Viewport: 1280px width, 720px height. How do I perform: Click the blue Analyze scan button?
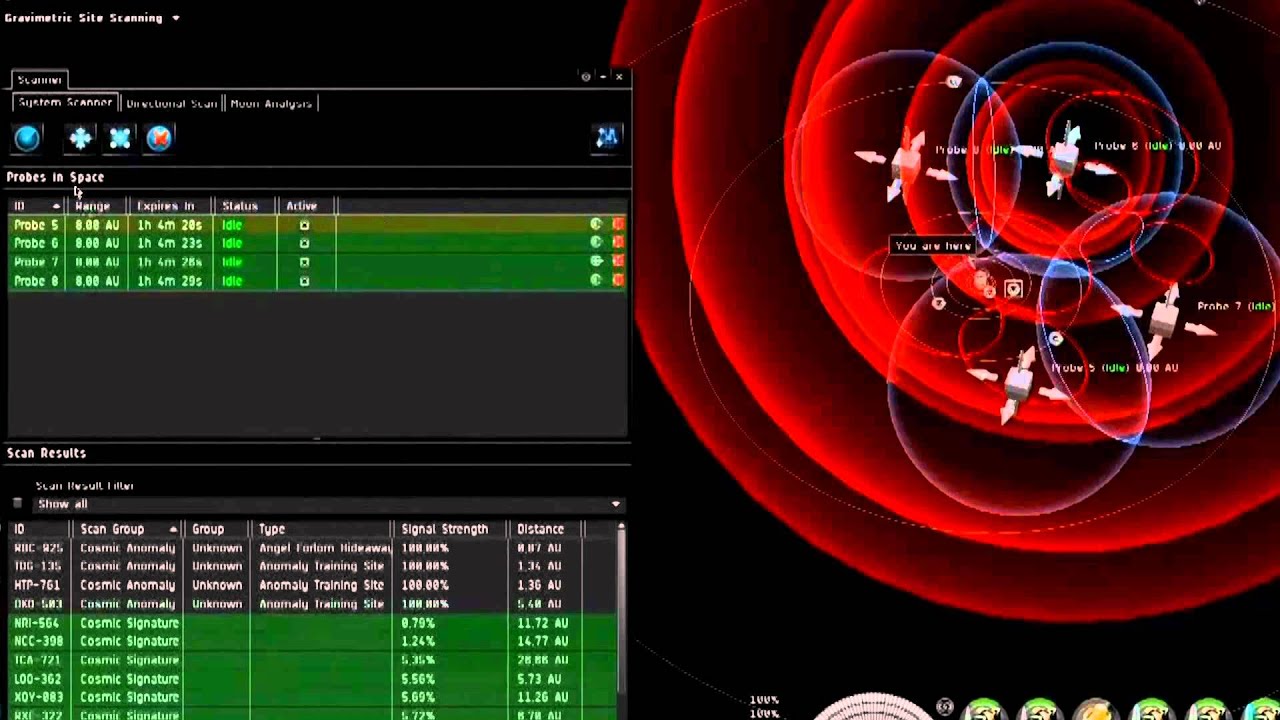tap(27, 138)
